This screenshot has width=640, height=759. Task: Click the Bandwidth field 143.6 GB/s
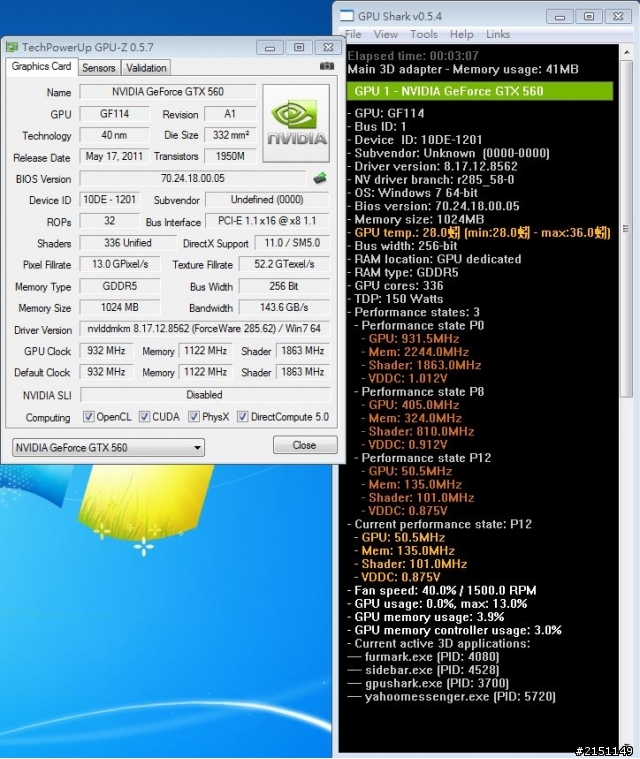(x=284, y=307)
